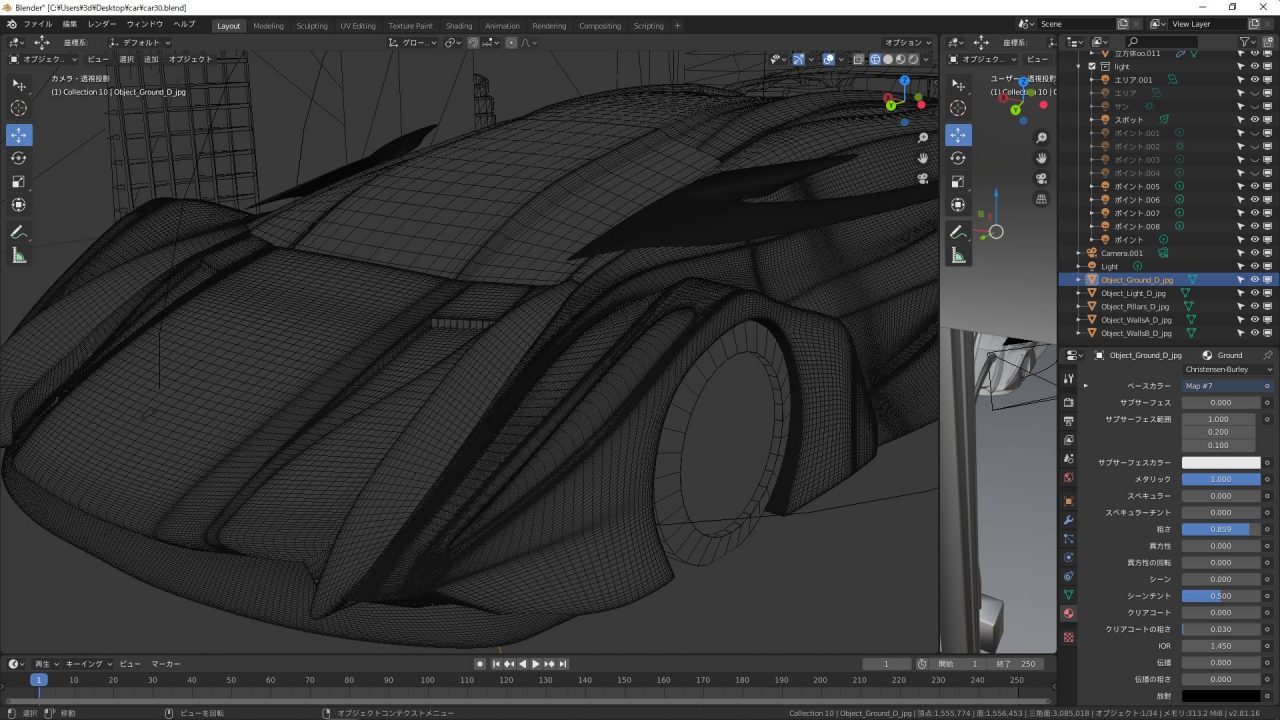Switch to wireframe viewport shading
Viewport: 1280px width, 720px height.
coord(875,59)
